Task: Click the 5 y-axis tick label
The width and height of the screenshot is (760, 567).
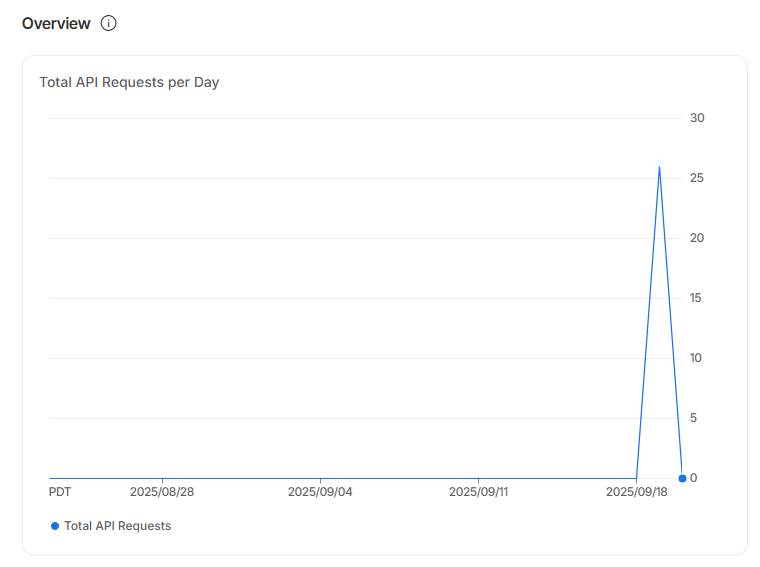Action: click(x=693, y=418)
